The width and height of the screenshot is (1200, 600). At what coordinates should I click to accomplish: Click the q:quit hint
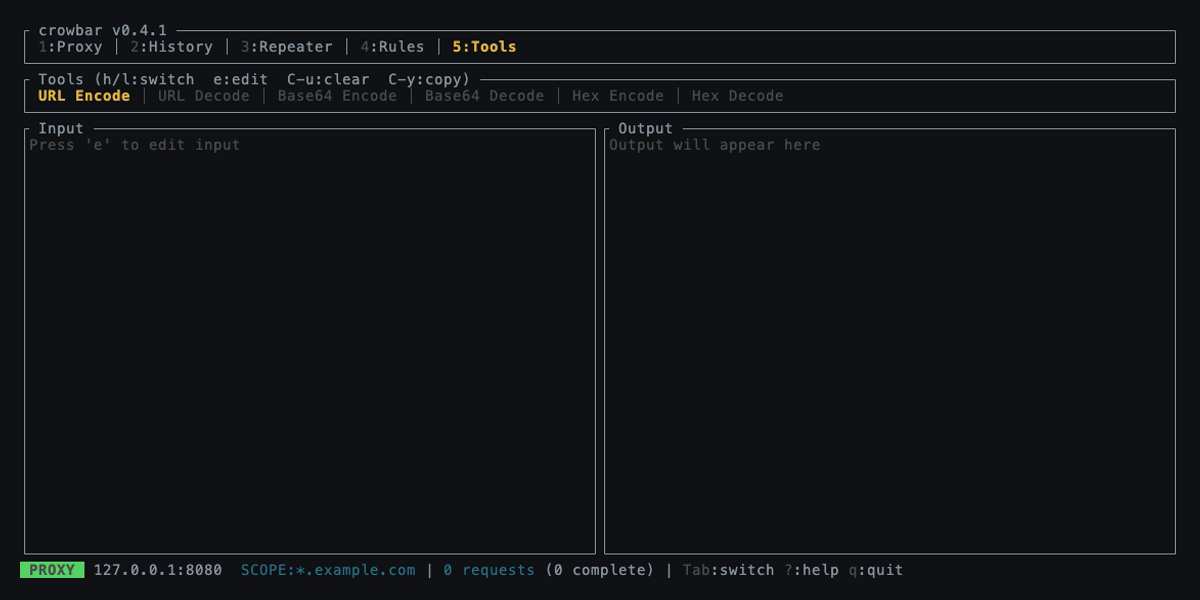875,570
